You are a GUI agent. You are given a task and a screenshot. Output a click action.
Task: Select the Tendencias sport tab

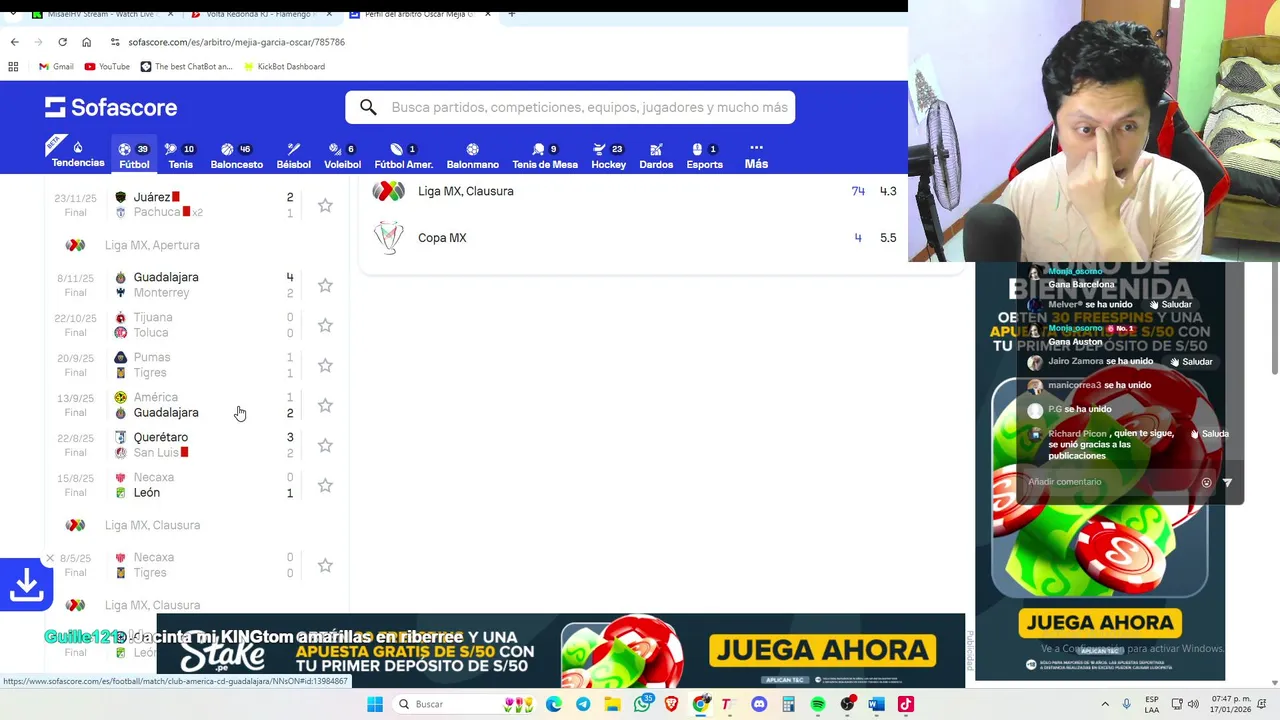point(78,154)
